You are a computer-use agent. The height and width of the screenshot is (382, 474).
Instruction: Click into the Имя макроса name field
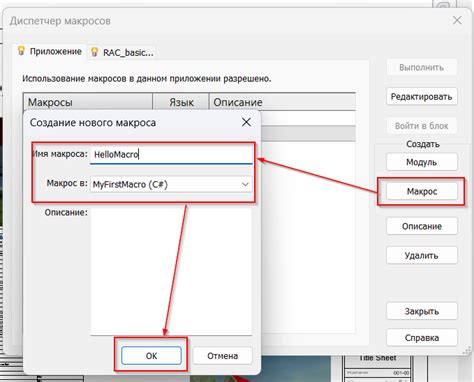[171, 154]
